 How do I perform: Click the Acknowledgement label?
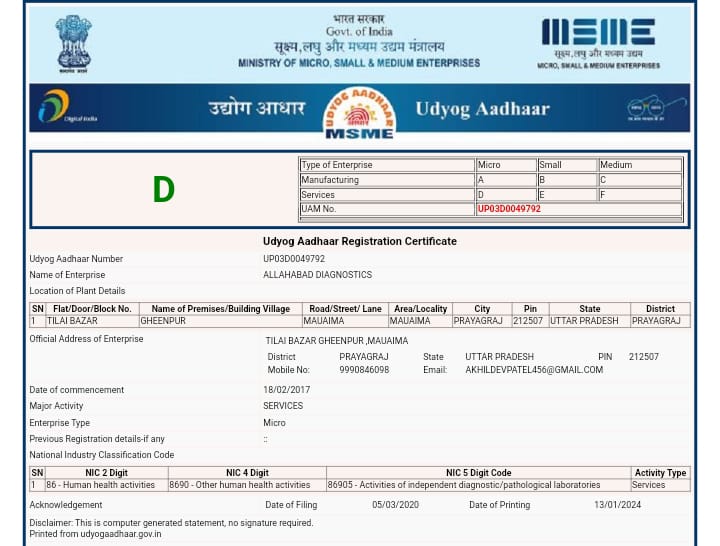click(x=66, y=505)
